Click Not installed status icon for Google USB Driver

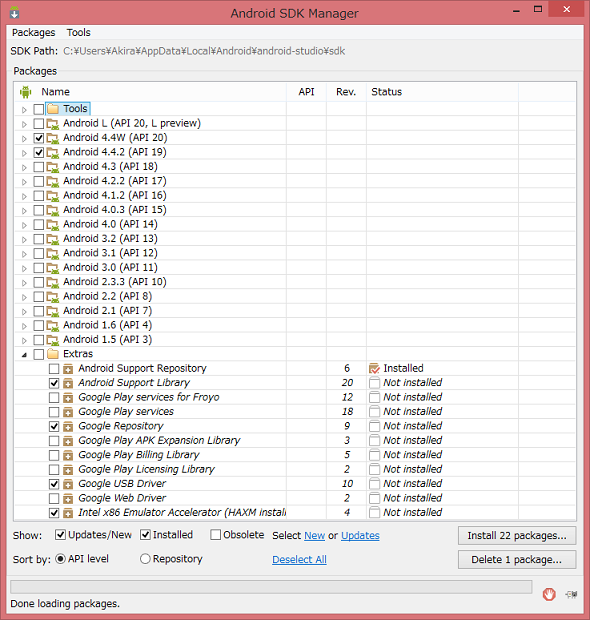374,484
